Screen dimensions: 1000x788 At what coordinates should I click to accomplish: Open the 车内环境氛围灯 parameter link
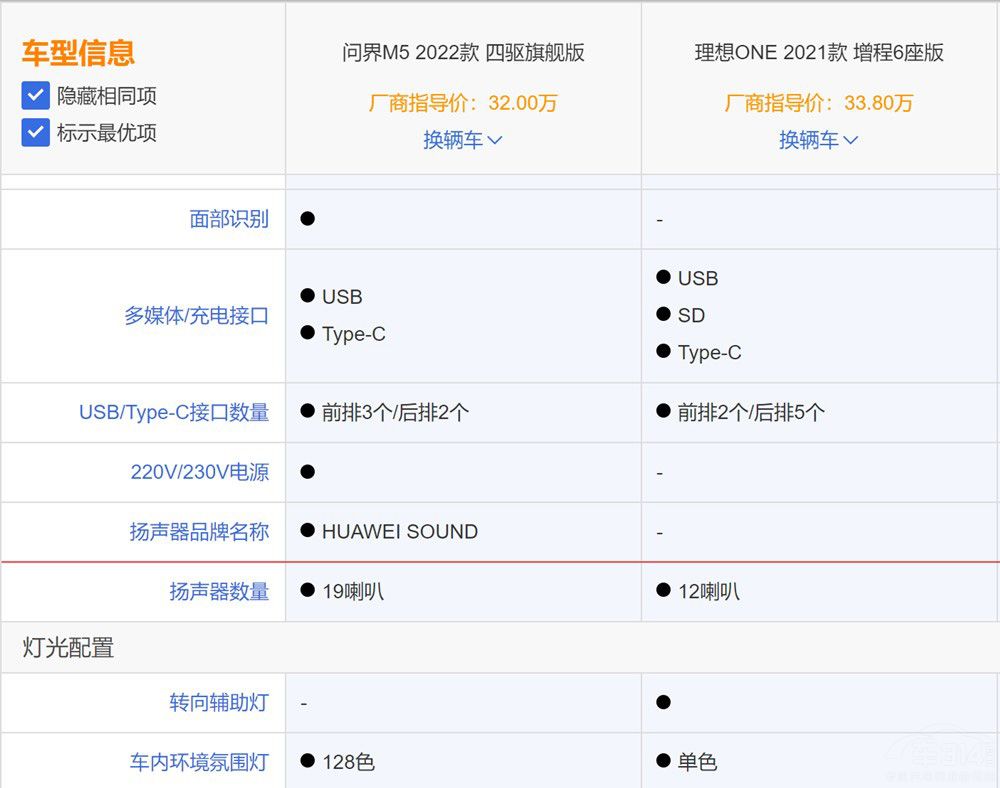[x=199, y=762]
